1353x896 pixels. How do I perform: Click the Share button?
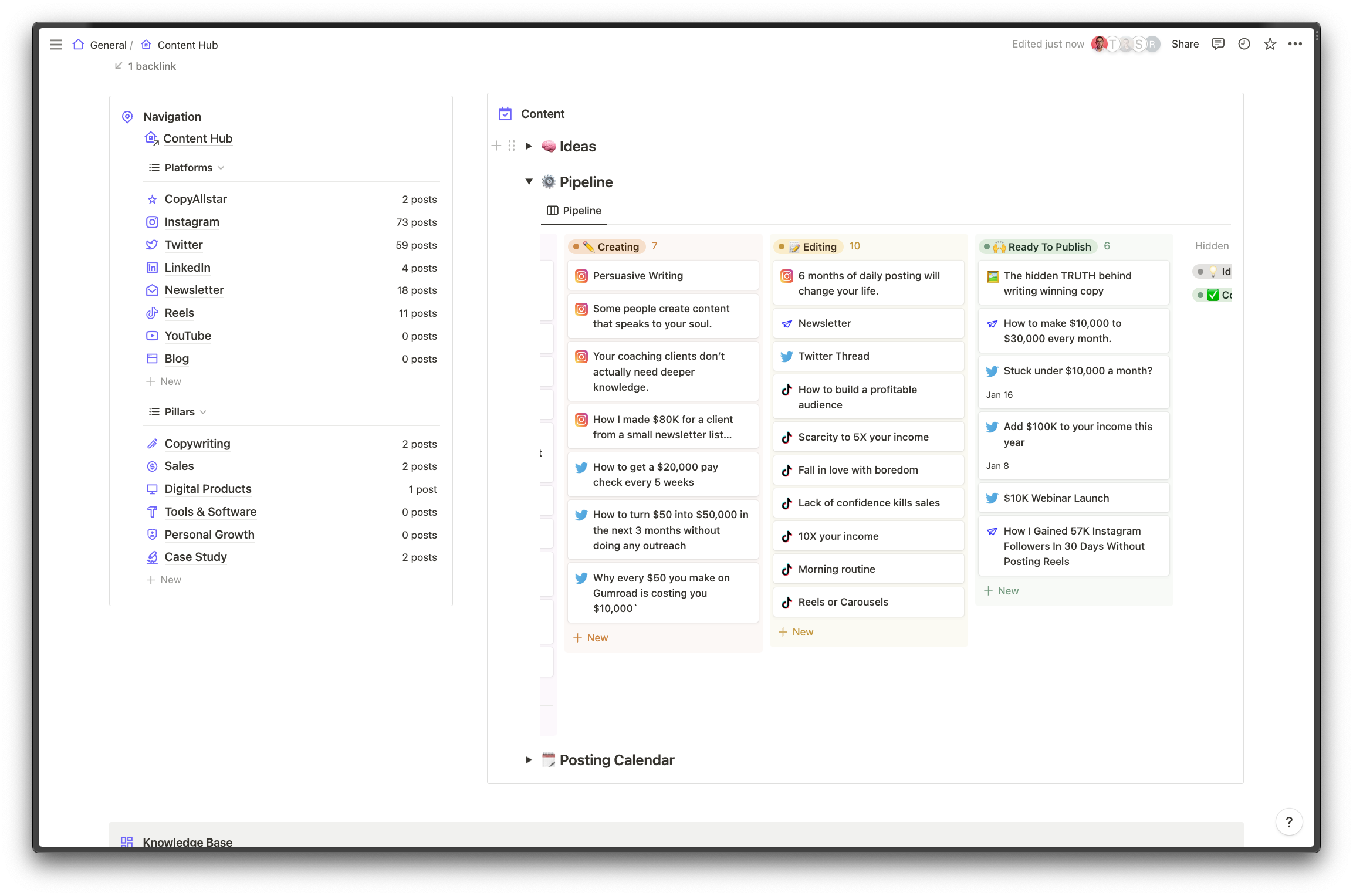pyautogui.click(x=1185, y=44)
